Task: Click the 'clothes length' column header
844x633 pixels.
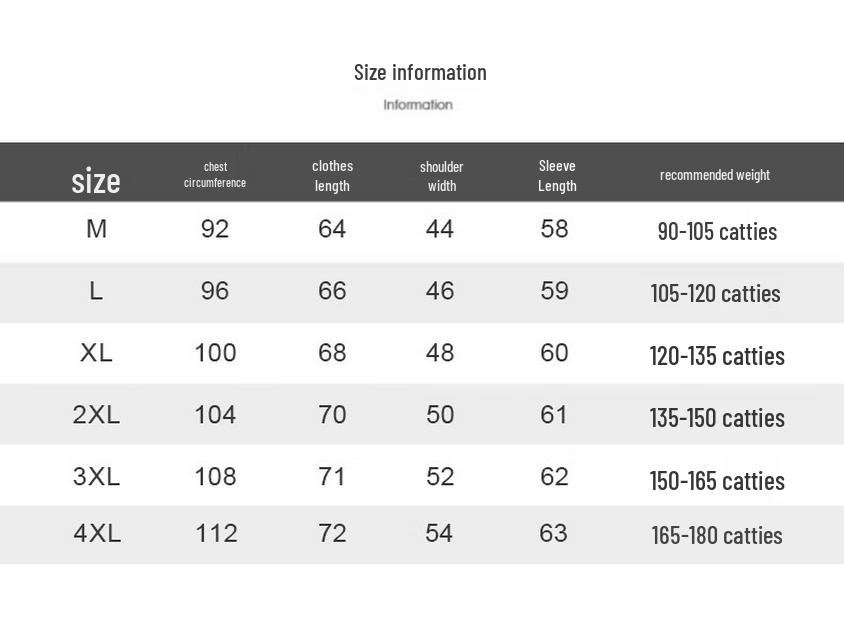Action: [x=332, y=176]
